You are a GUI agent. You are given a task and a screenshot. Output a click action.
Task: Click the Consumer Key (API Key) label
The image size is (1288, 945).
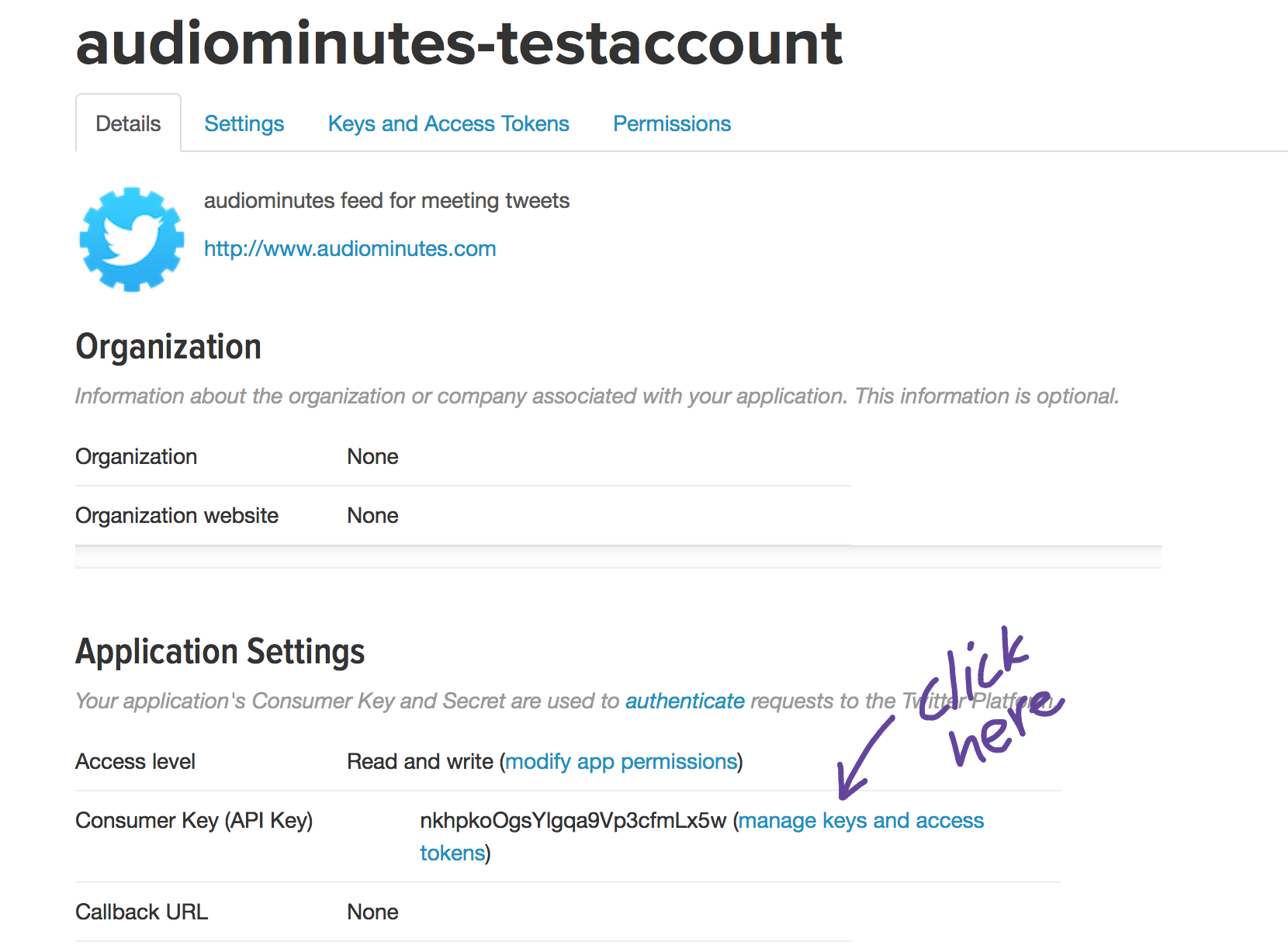coord(194,820)
